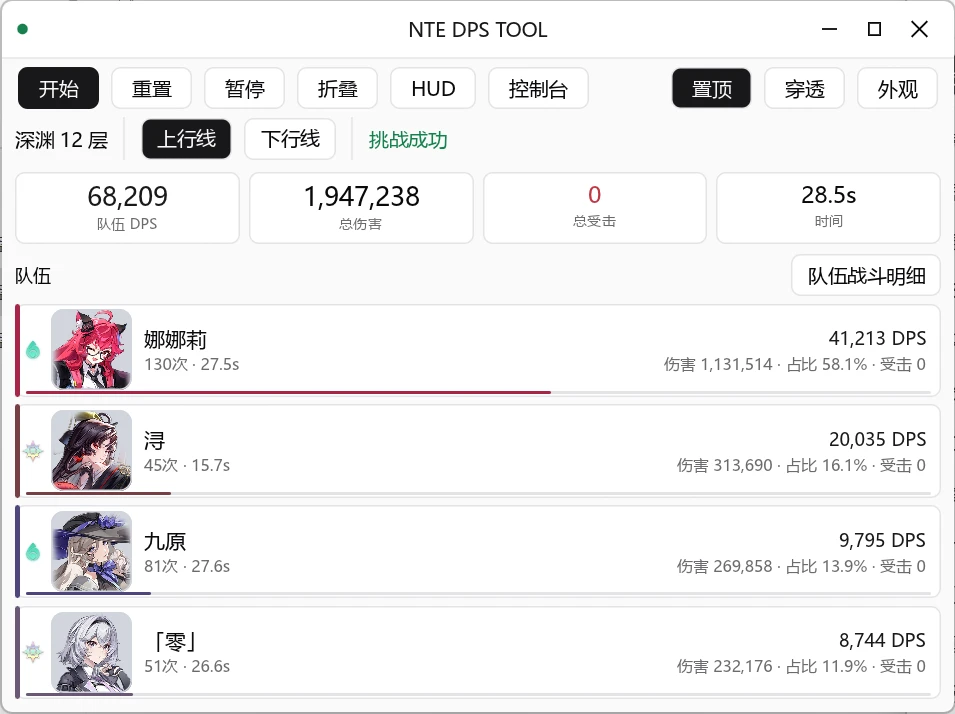Maximize the NTE DPS TOOL window
955x714 pixels.
tap(874, 29)
